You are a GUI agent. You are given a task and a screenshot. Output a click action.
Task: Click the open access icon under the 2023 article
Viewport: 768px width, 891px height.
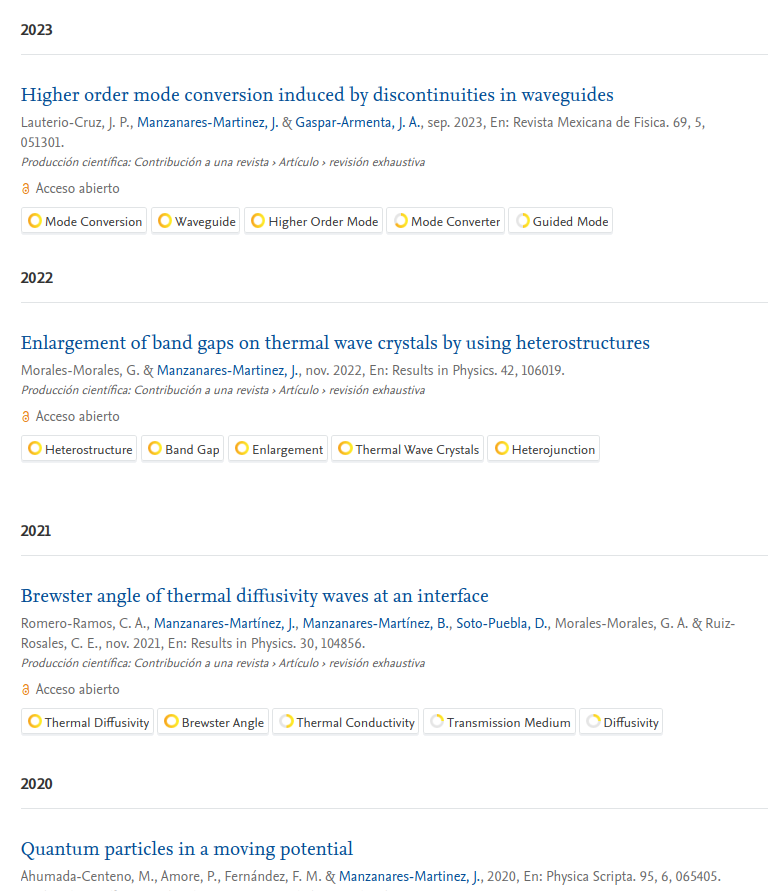click(26, 189)
